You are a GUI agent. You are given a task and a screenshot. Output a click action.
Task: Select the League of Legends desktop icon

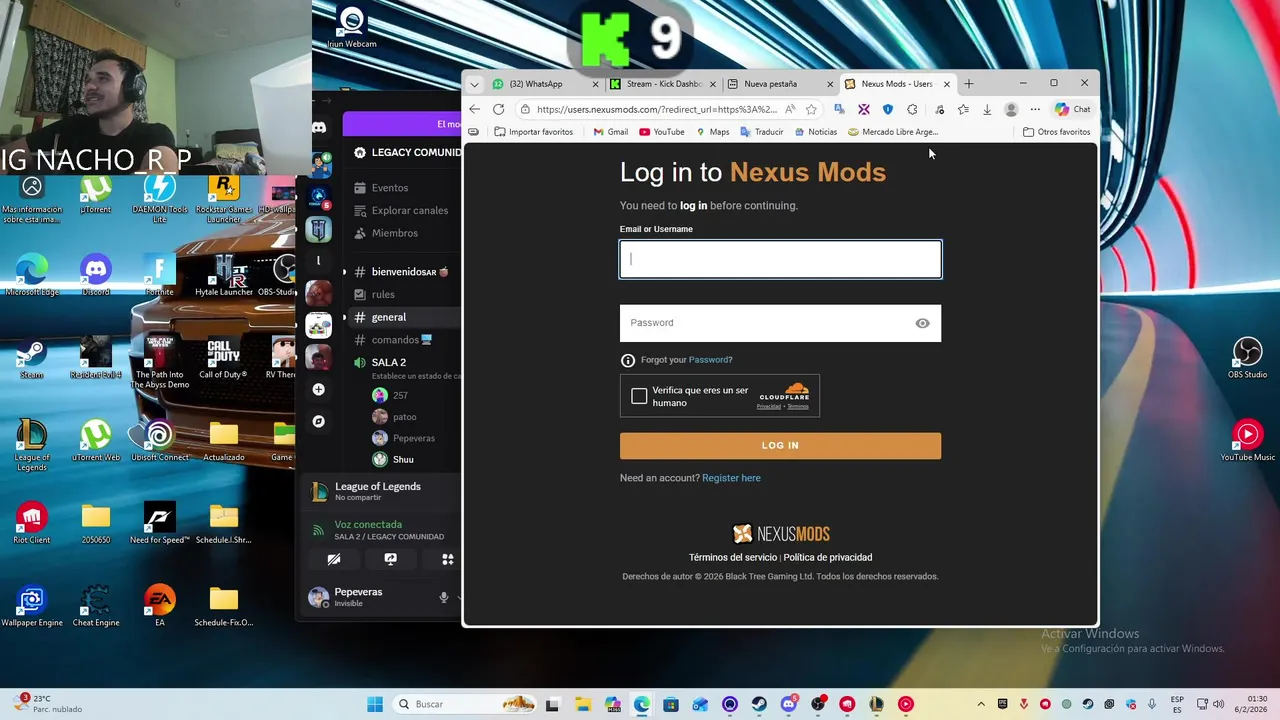(x=32, y=444)
